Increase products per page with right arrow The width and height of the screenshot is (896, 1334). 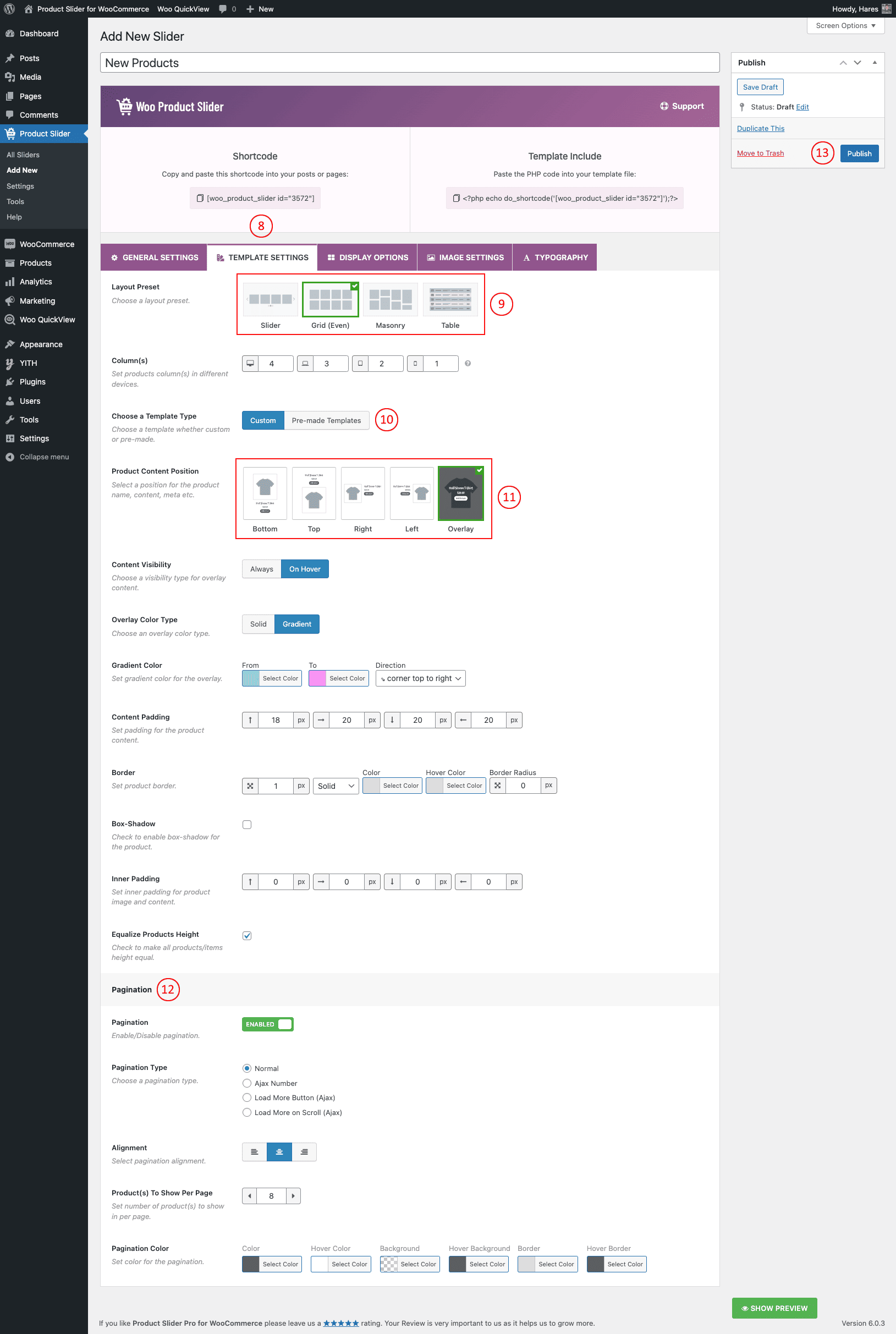point(293,1195)
